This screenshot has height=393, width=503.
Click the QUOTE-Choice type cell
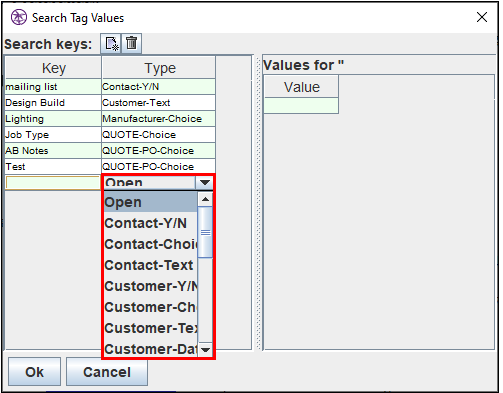[x=159, y=135]
